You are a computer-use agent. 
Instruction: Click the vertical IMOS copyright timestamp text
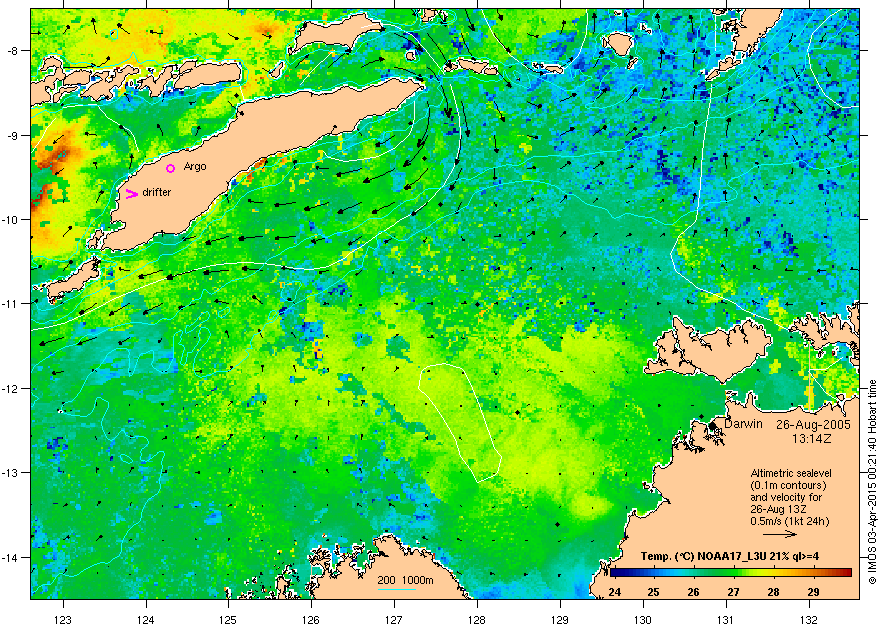point(872,482)
